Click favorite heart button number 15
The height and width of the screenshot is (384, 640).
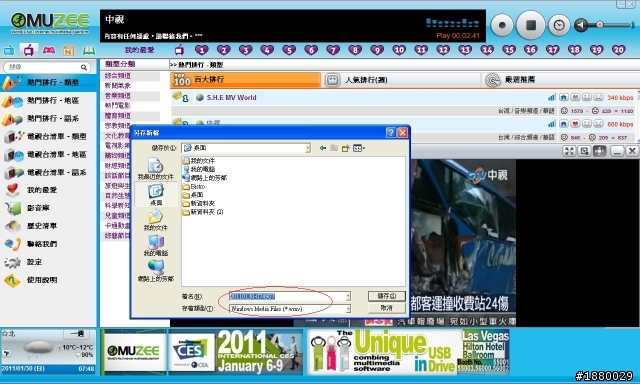(x=509, y=50)
